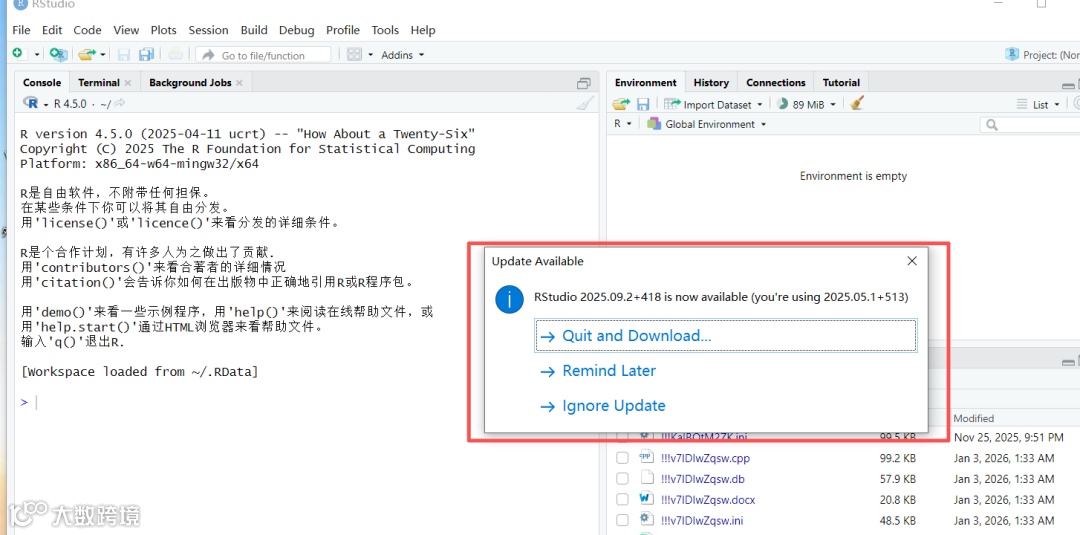This screenshot has height=535, width=1080.
Task: Tick the checkbox for !!!v7IDIwZqsw.ini
Action: pos(622,520)
